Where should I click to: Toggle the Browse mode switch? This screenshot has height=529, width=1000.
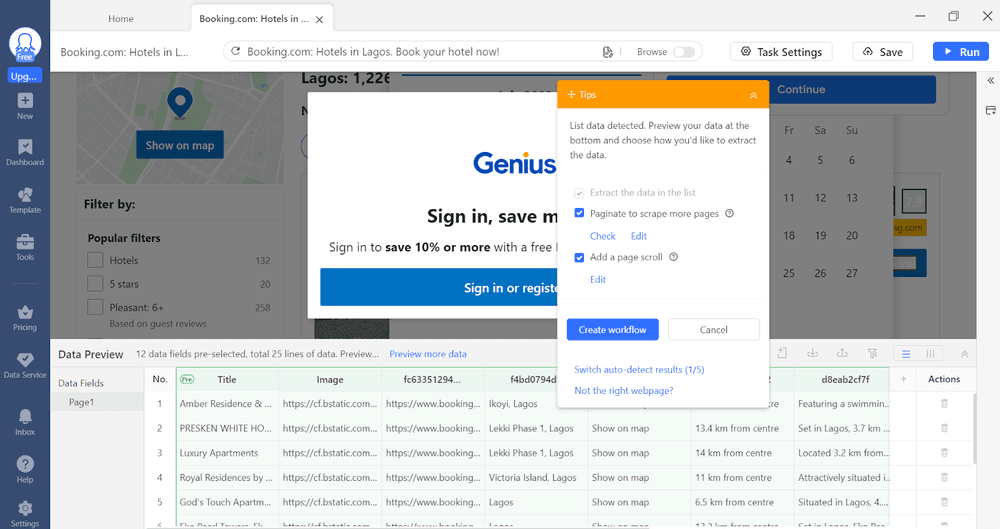click(x=684, y=52)
